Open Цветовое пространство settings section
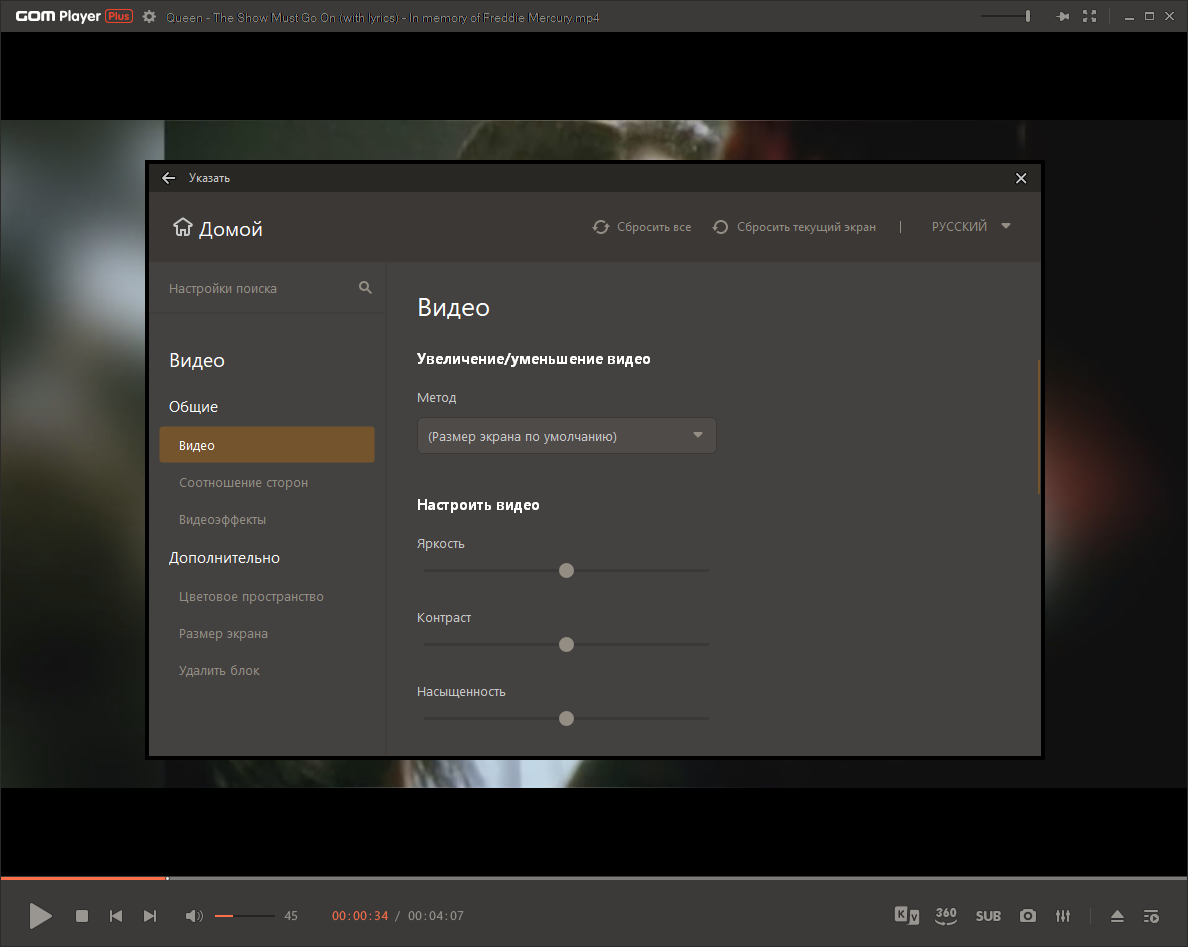Image resolution: width=1188 pixels, height=947 pixels. [x=251, y=596]
